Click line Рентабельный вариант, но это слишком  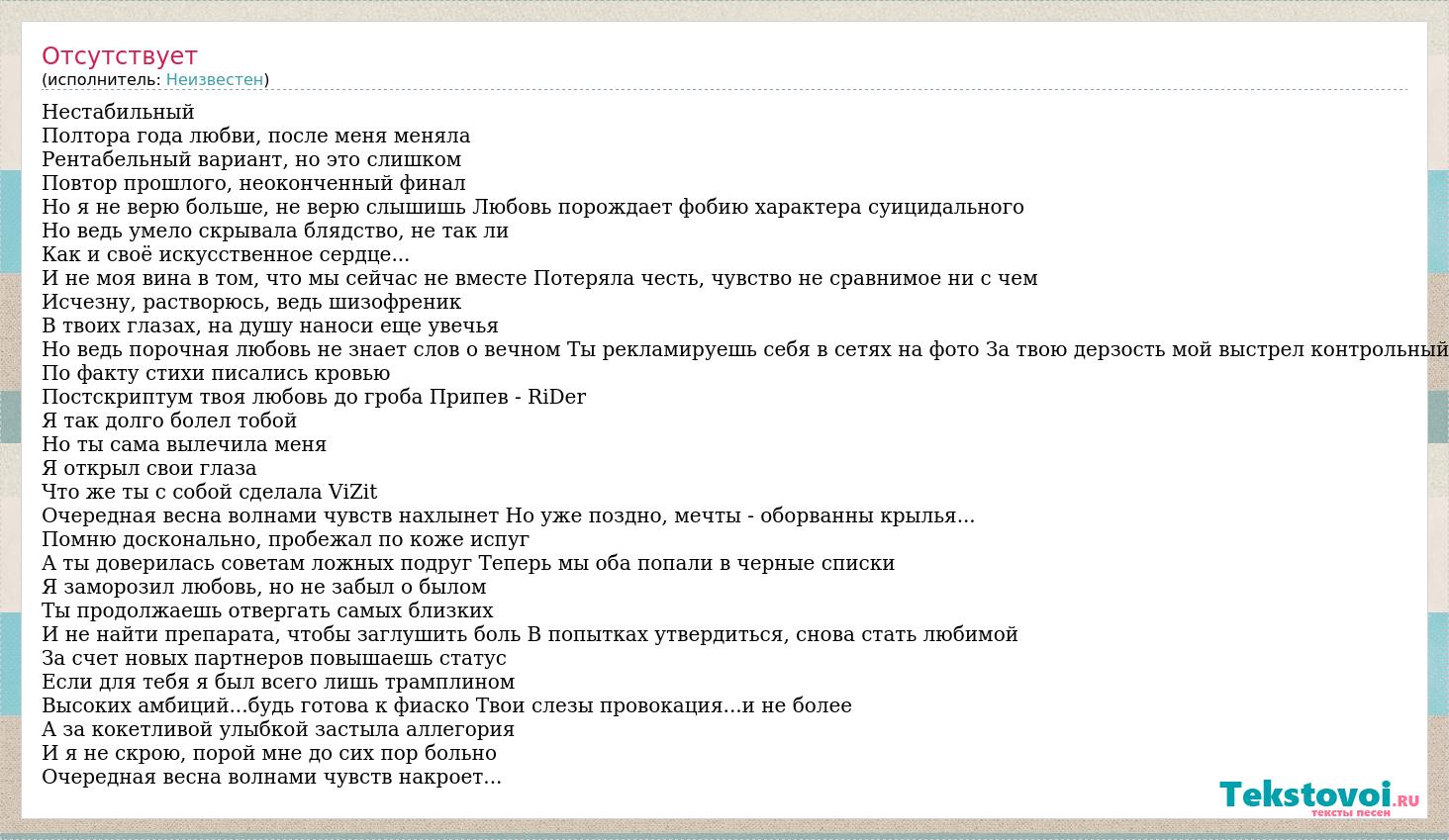click(251, 159)
